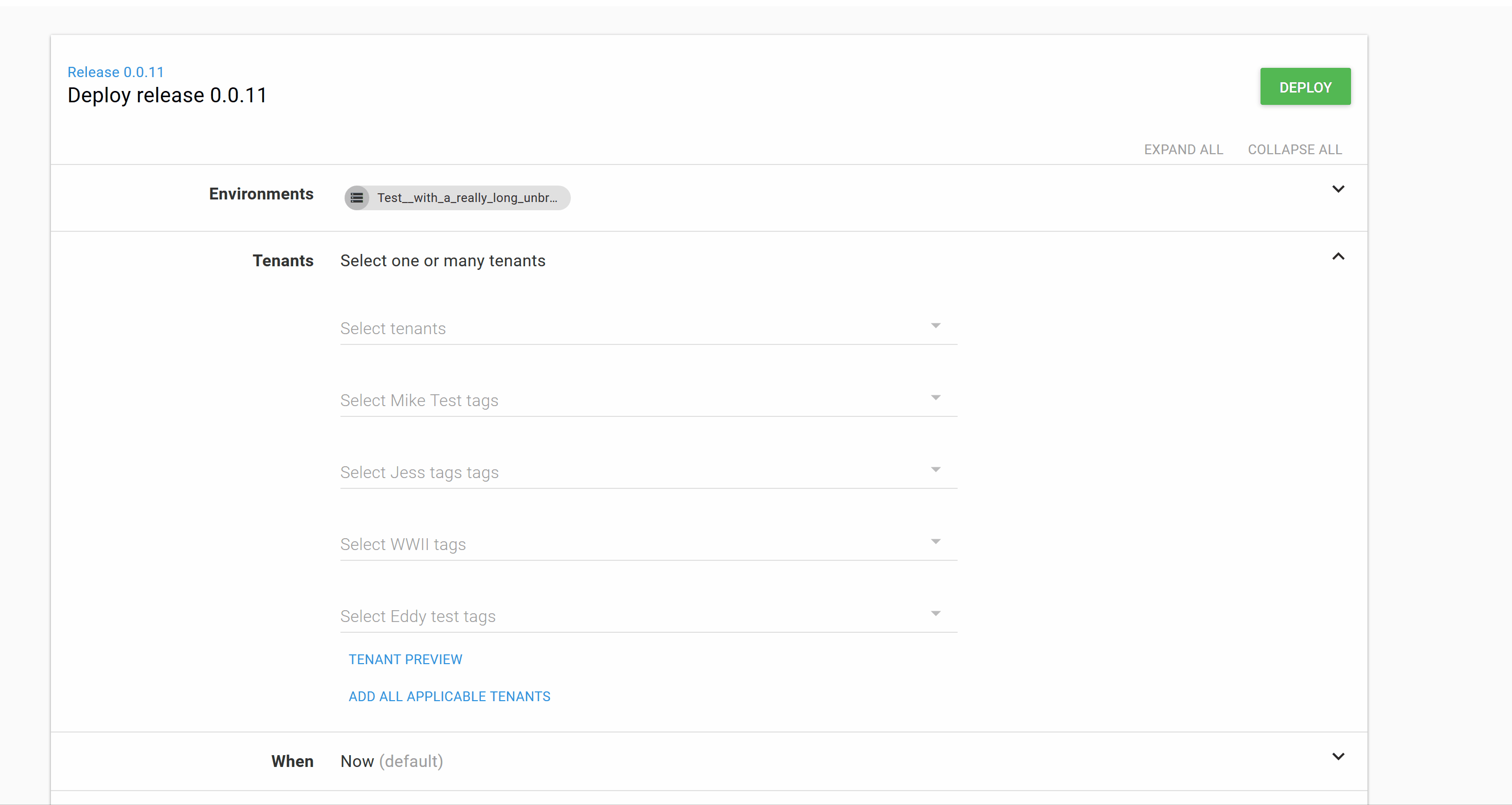Screen dimensions: 1512x805
Task: Open the Select Mike Test tags dropdown
Action: (935, 397)
